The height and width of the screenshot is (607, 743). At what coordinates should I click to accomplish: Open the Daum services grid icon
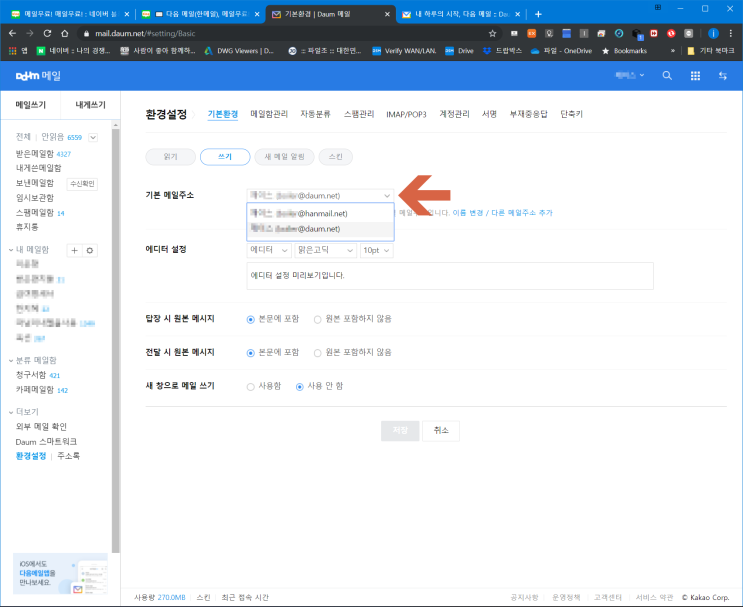point(695,76)
